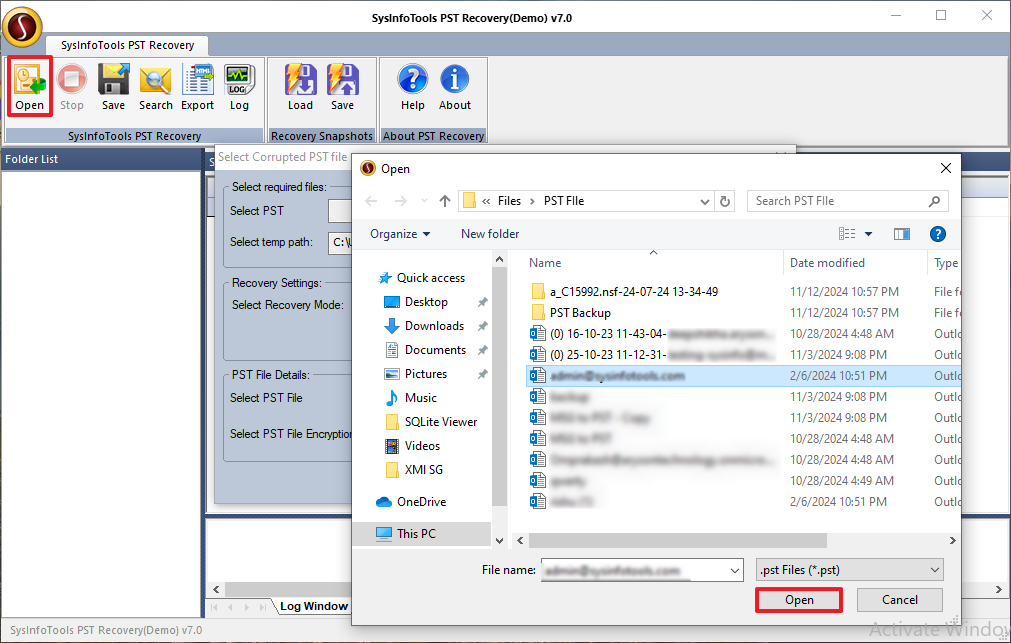Click the Save floppy disk toolbar icon
Screen dimensions: 1011x643
(113, 88)
